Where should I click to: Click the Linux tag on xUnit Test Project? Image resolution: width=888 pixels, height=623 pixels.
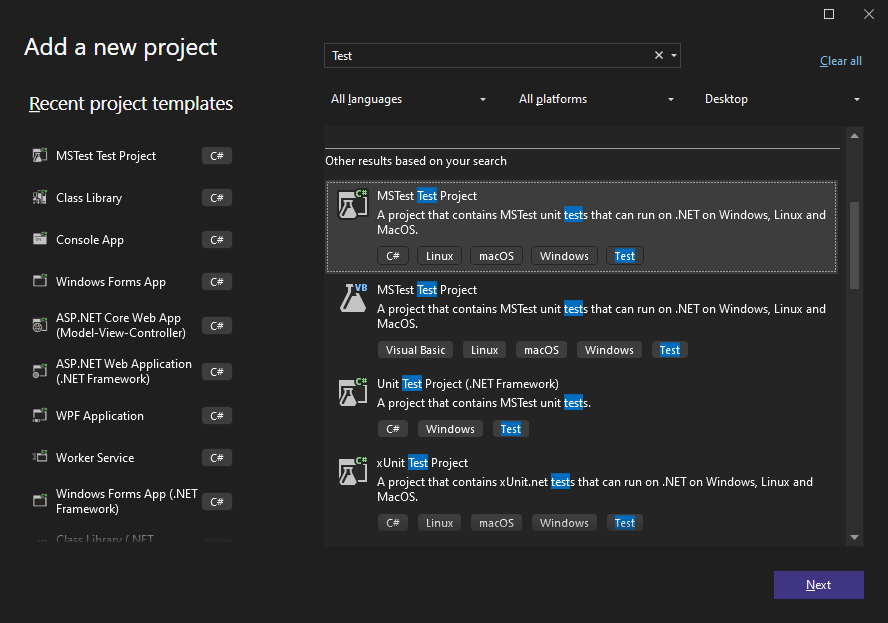pos(439,523)
